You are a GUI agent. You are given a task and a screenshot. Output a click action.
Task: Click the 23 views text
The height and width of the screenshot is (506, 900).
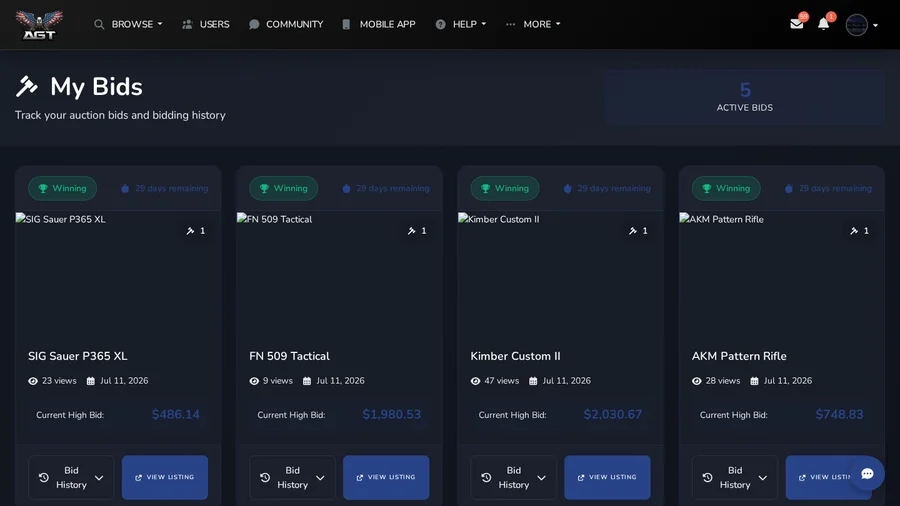(x=59, y=381)
